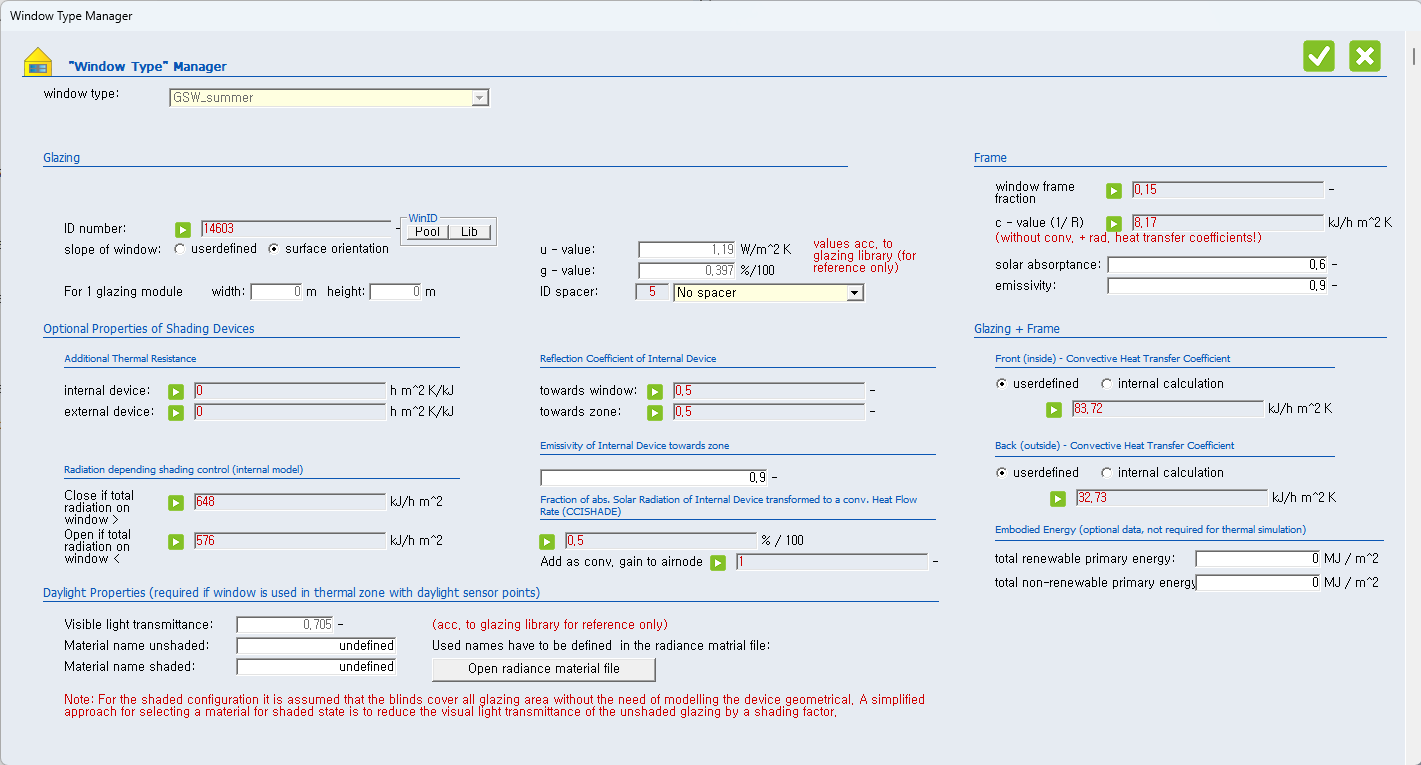Click the green X cancel icon

click(x=1365, y=56)
